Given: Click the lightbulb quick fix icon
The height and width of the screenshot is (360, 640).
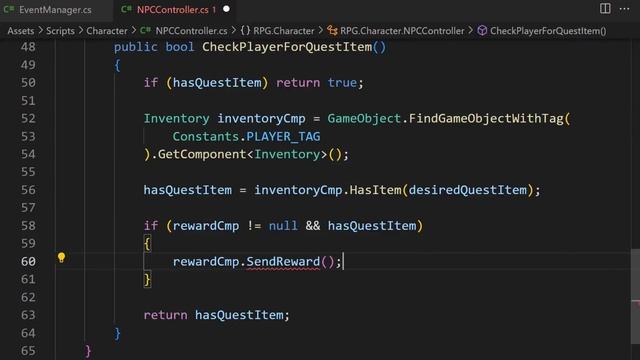Looking at the screenshot, I should point(61,258).
